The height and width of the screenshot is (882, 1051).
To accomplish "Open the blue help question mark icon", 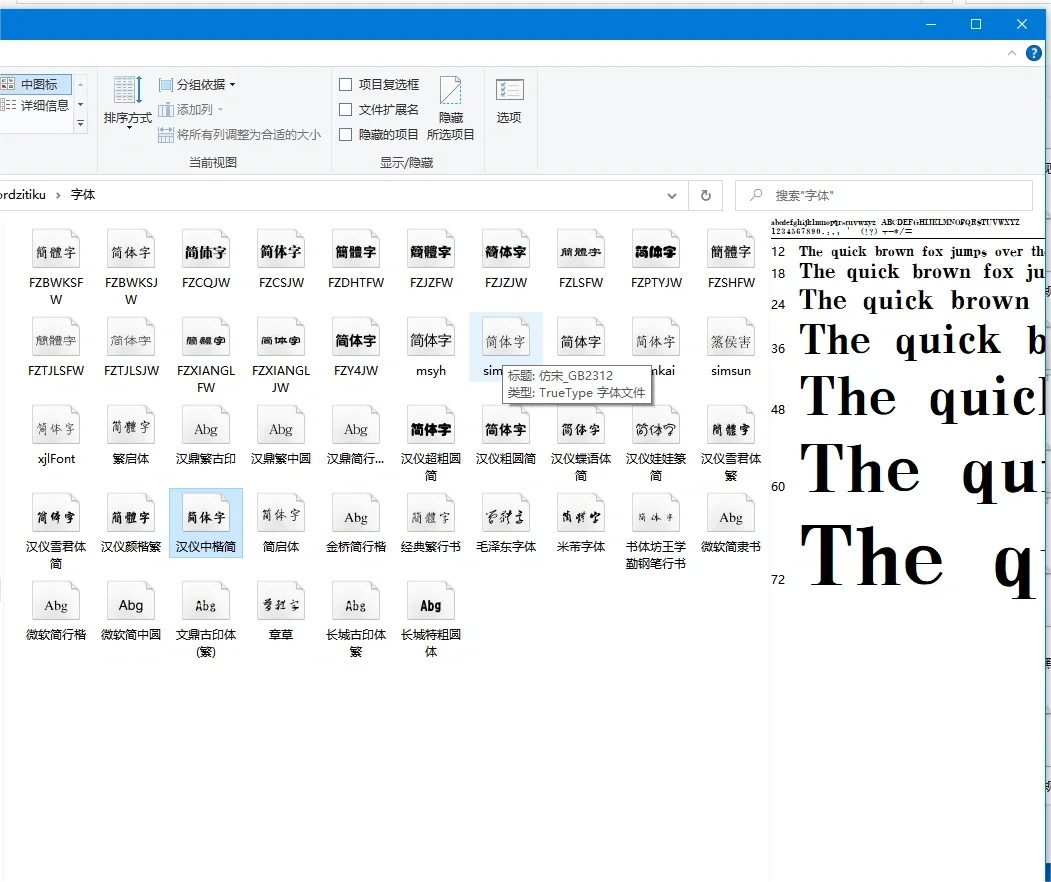I will coord(1034,53).
